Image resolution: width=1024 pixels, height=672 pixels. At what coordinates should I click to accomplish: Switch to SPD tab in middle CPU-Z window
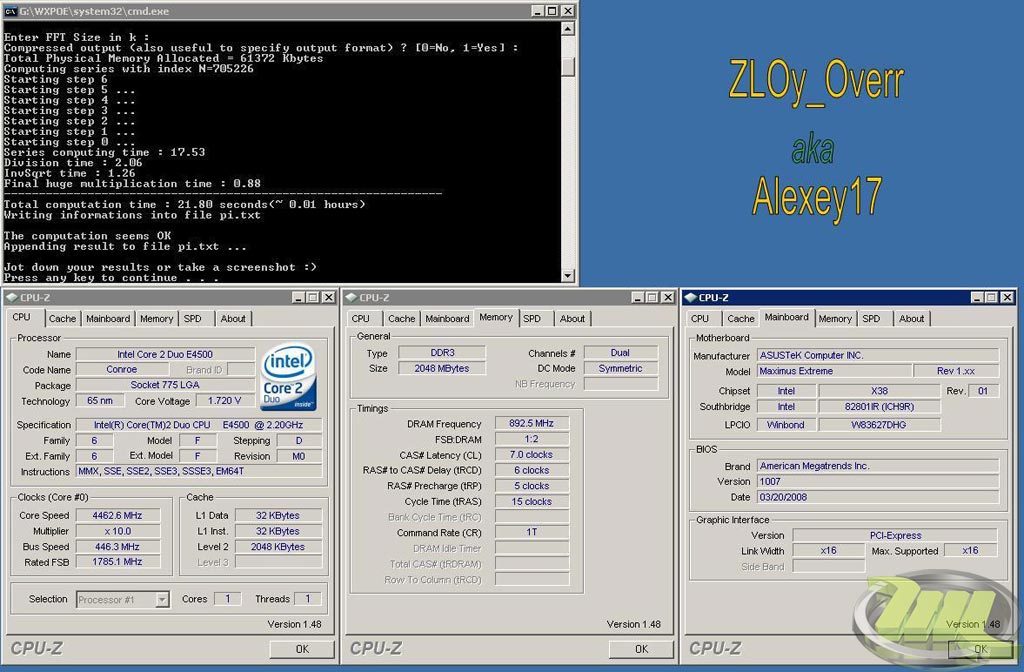(x=532, y=319)
